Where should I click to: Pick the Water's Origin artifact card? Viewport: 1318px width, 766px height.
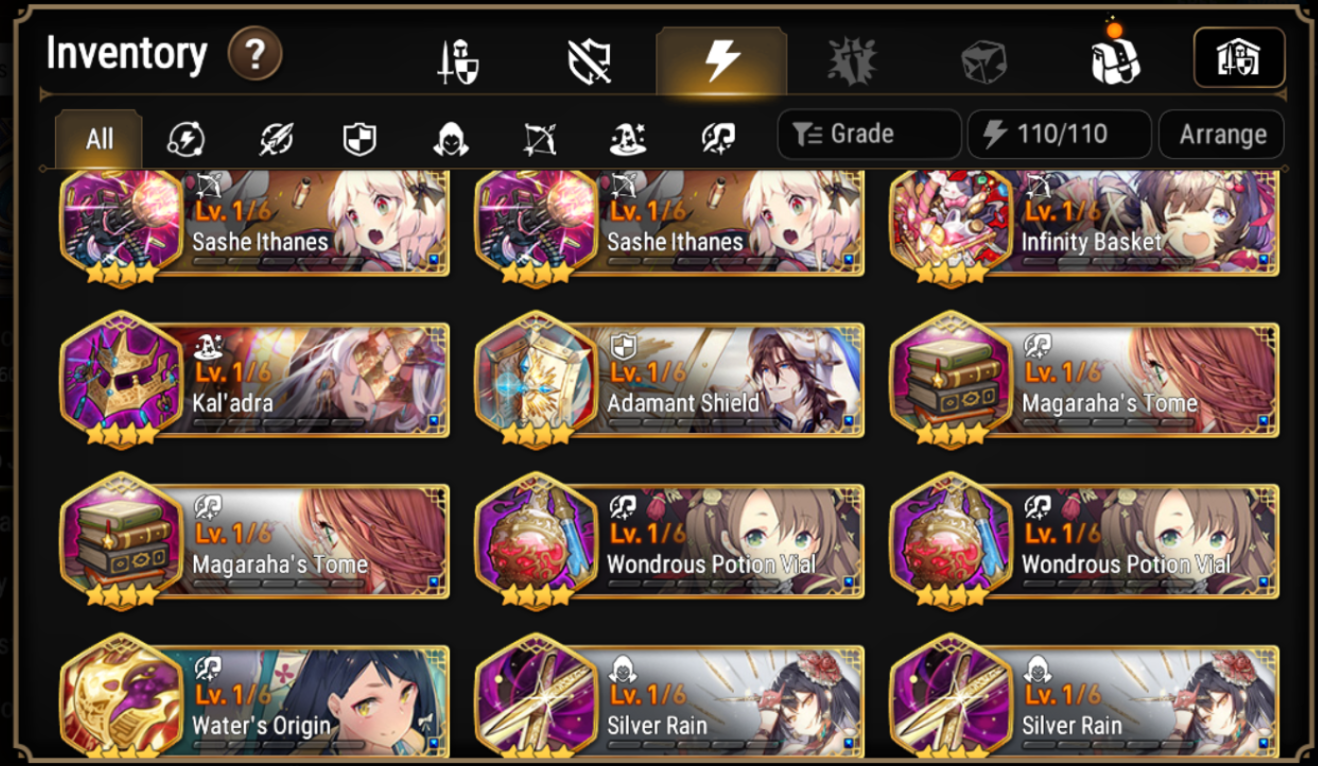[x=254, y=698]
